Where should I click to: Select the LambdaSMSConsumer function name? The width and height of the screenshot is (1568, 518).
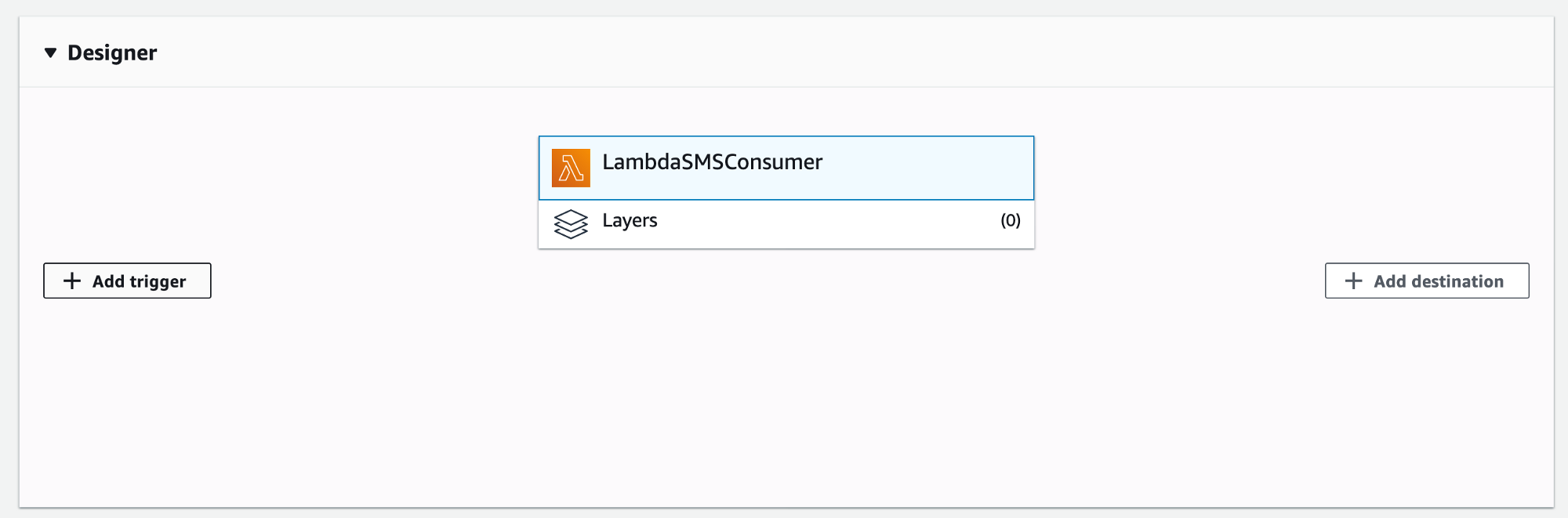[x=712, y=162]
